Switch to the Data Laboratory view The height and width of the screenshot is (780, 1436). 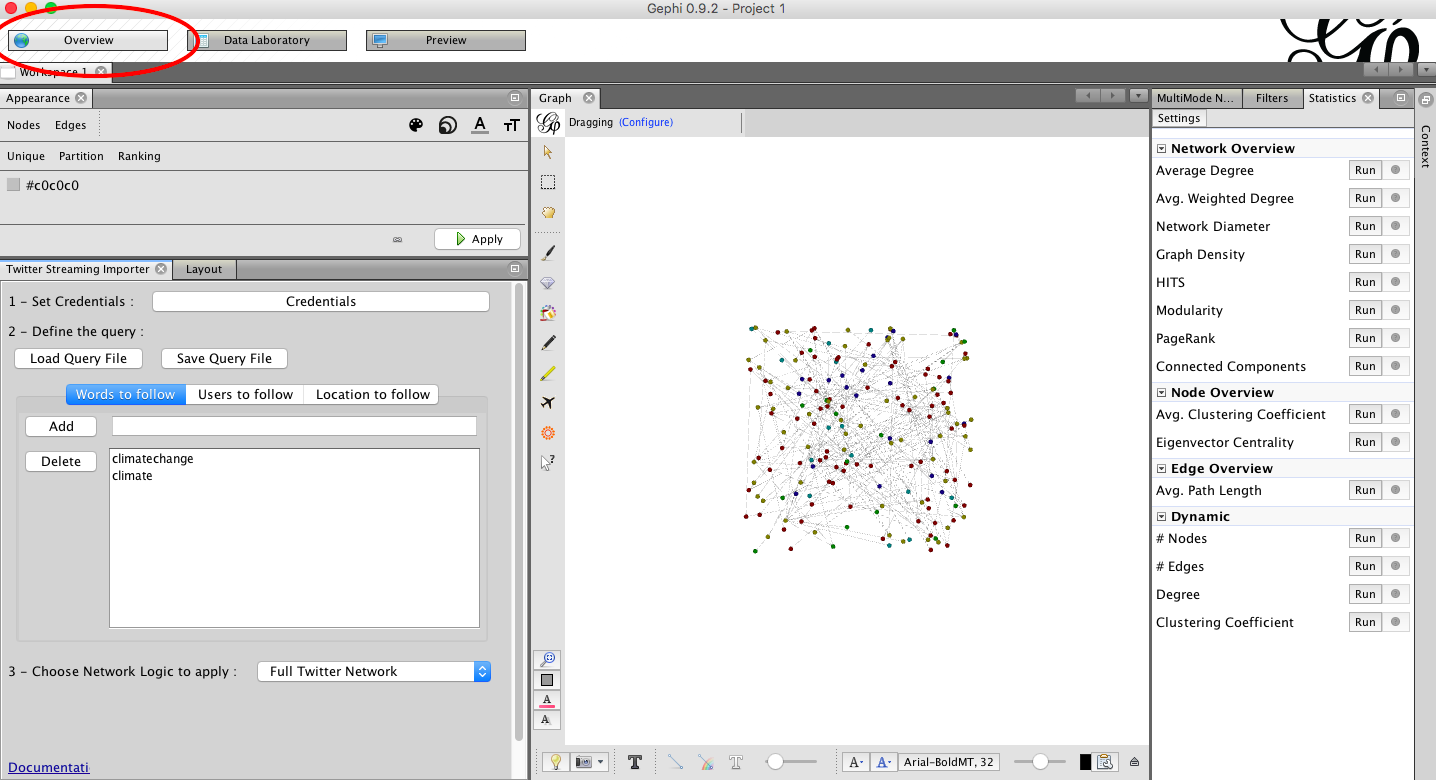point(267,40)
